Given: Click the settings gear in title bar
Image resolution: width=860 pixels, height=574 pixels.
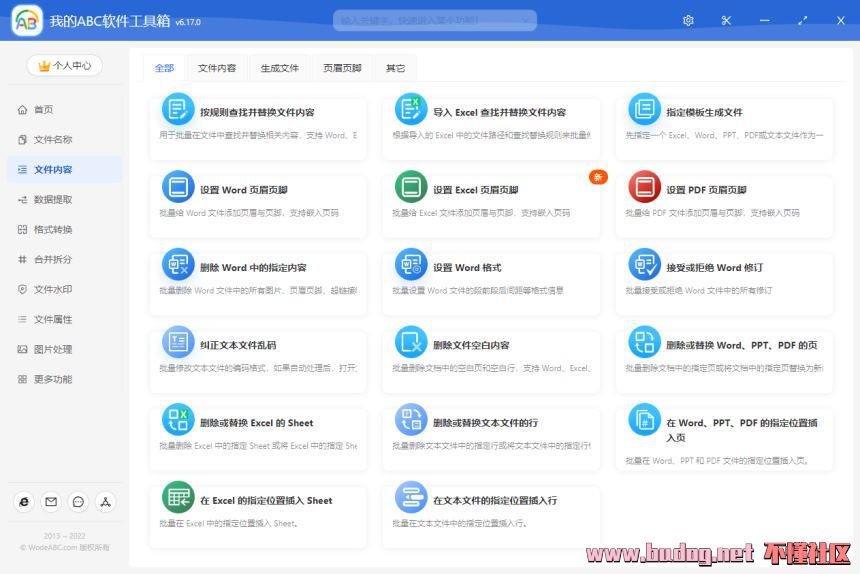Looking at the screenshot, I should [688, 21].
